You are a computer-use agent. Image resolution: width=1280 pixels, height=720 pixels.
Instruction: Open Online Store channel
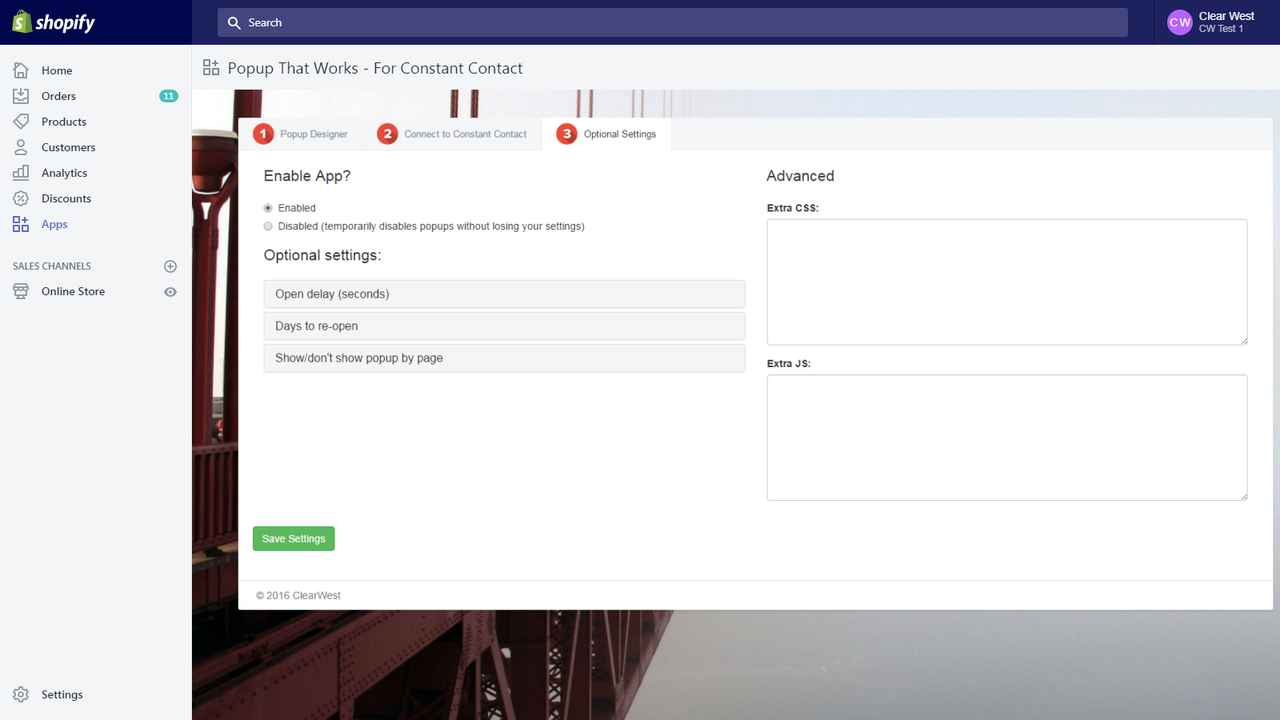click(73, 291)
